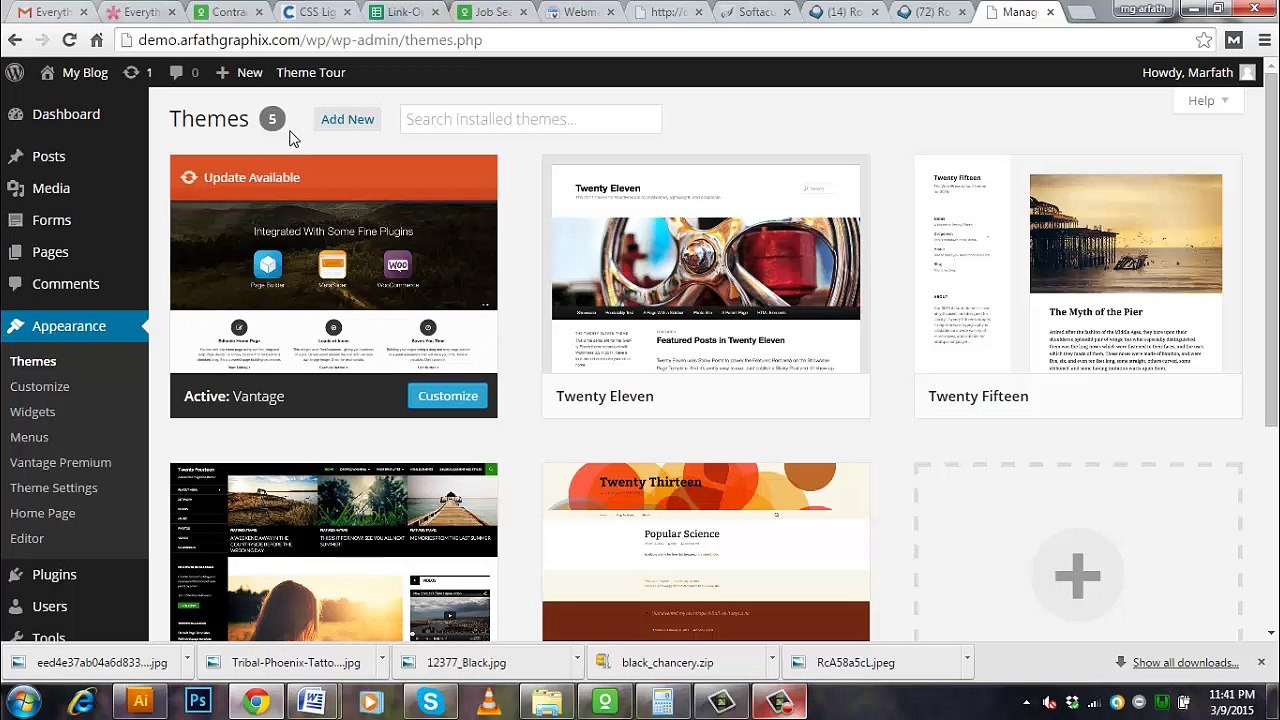1280x720 pixels.
Task: Open Theme Settings submenu item
Action: pos(54,487)
